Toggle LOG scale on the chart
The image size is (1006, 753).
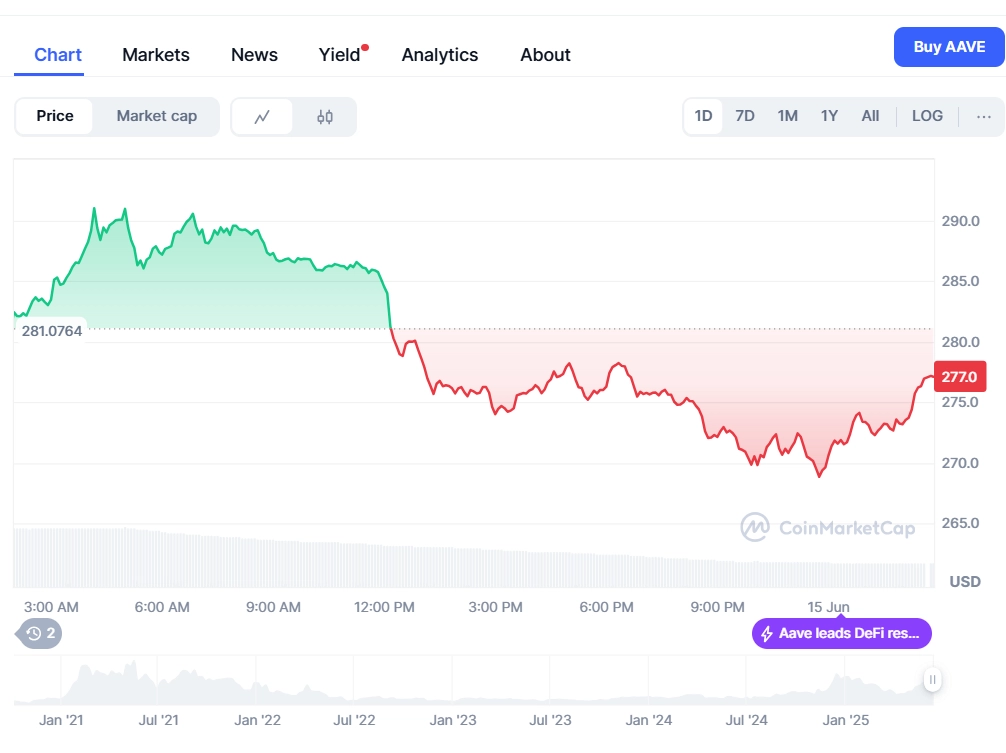pos(927,116)
